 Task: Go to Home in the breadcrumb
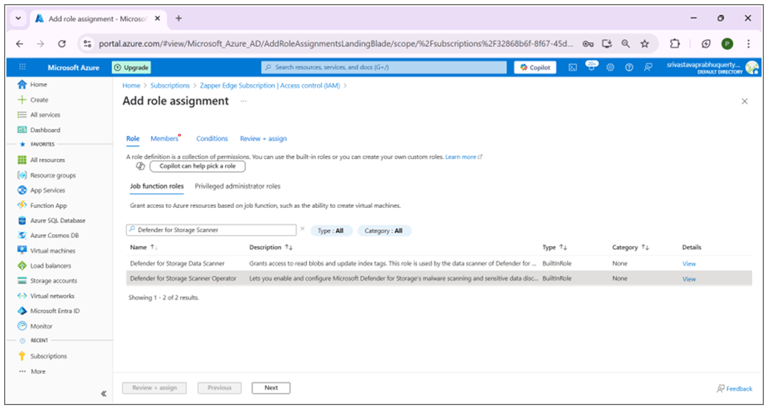pyautogui.click(x=131, y=85)
